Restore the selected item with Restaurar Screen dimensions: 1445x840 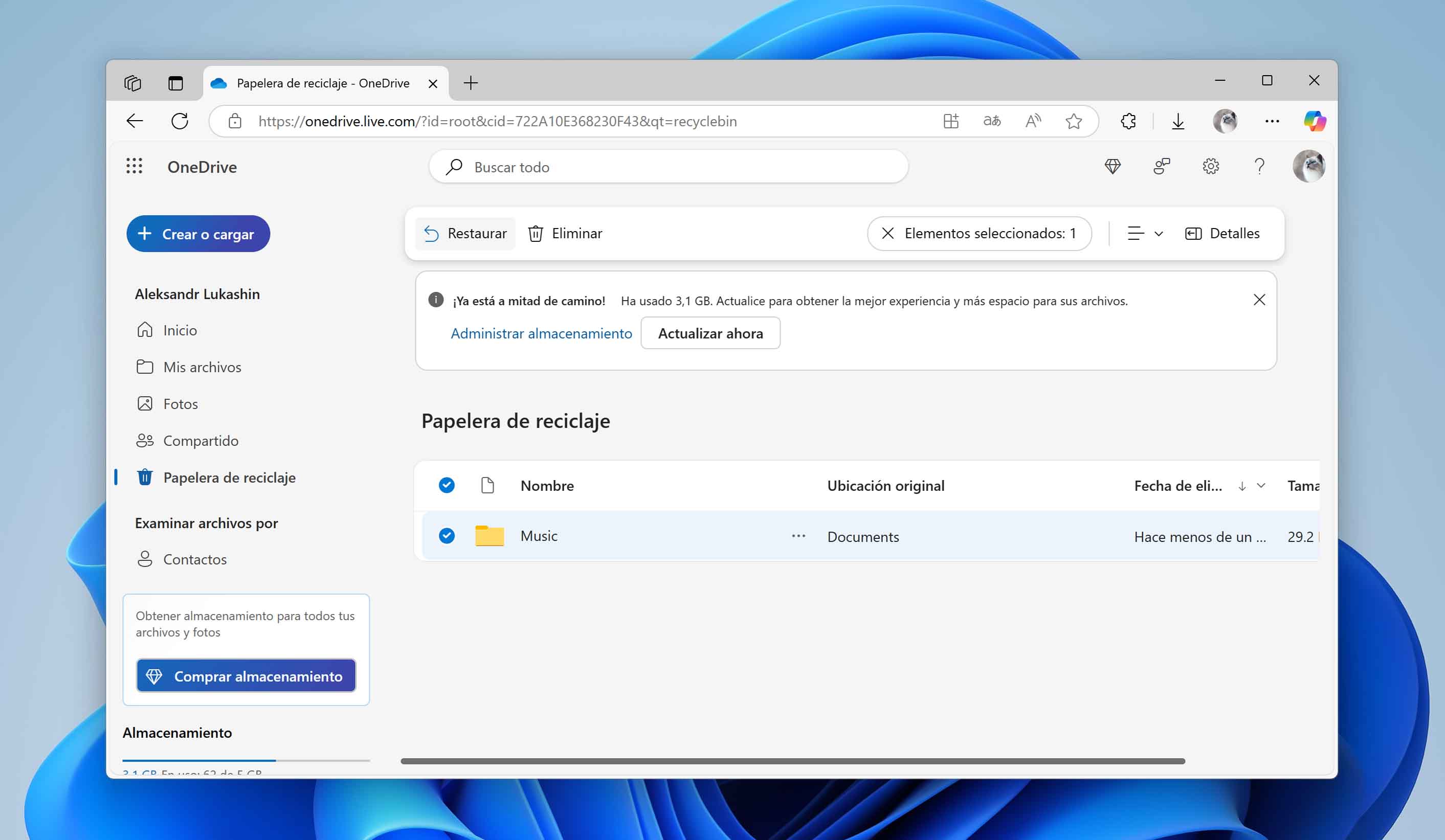465,233
